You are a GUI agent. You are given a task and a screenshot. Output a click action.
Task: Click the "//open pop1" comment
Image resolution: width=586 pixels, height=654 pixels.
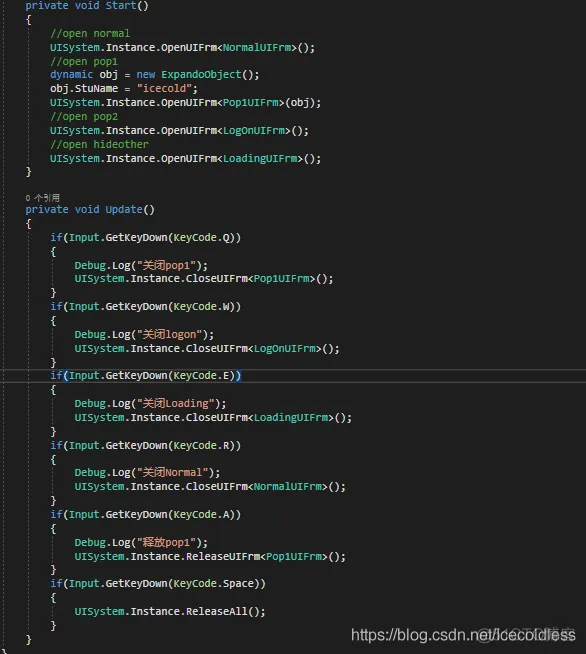[84, 61]
